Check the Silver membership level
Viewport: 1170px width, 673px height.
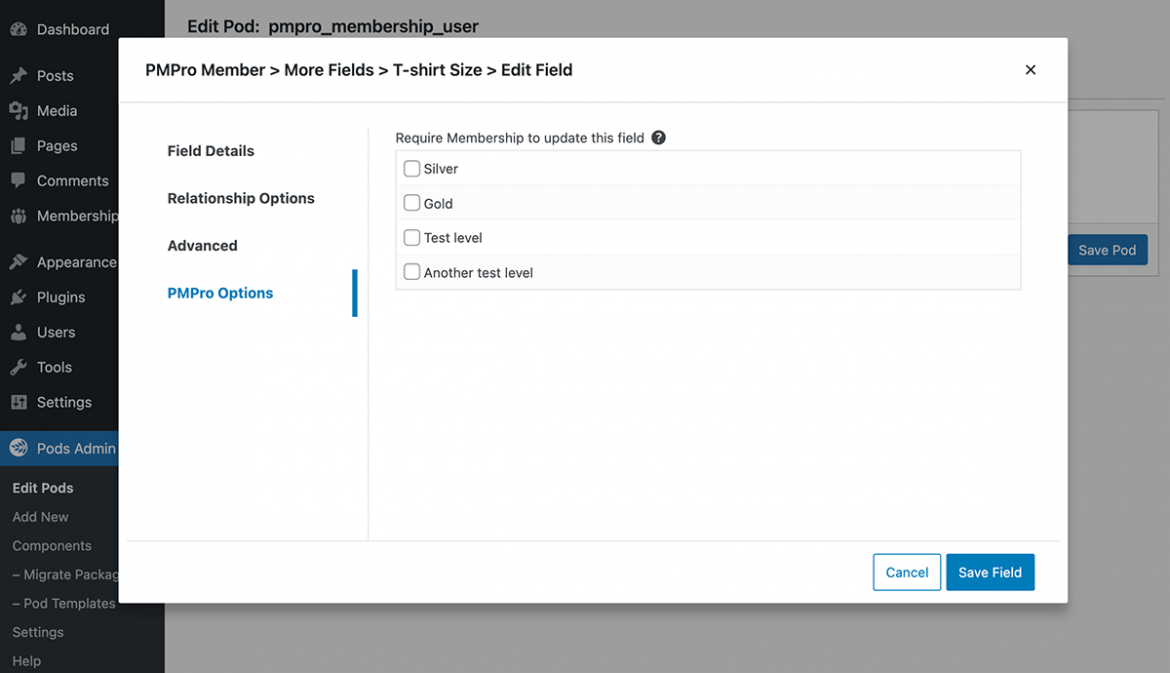click(x=411, y=168)
